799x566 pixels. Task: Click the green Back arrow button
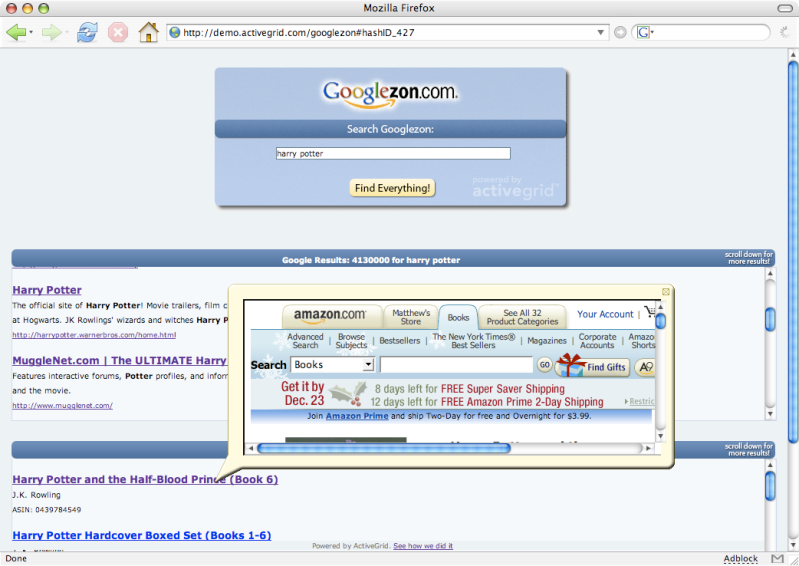(x=16, y=33)
